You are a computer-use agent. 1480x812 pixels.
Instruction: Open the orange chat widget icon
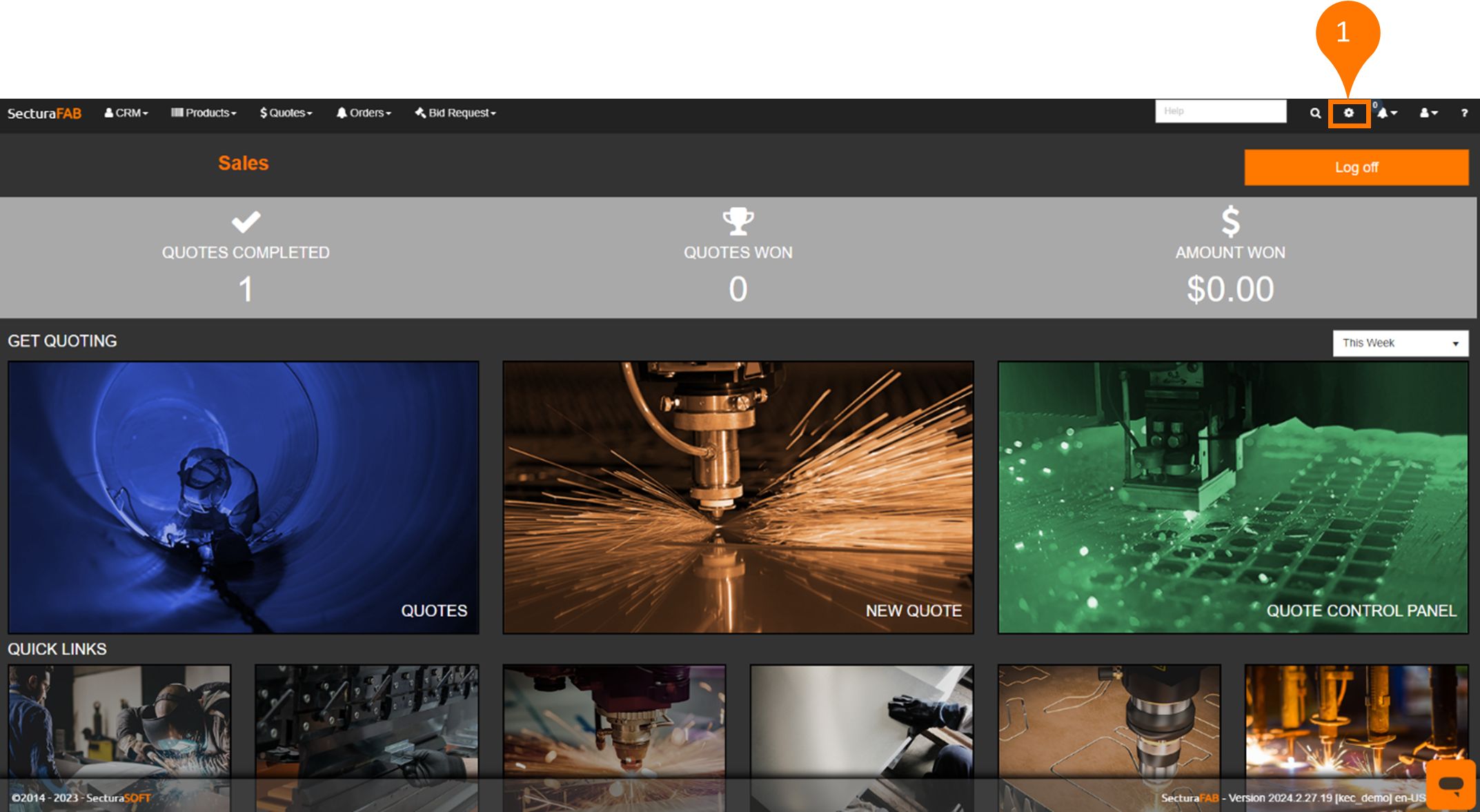(1451, 784)
